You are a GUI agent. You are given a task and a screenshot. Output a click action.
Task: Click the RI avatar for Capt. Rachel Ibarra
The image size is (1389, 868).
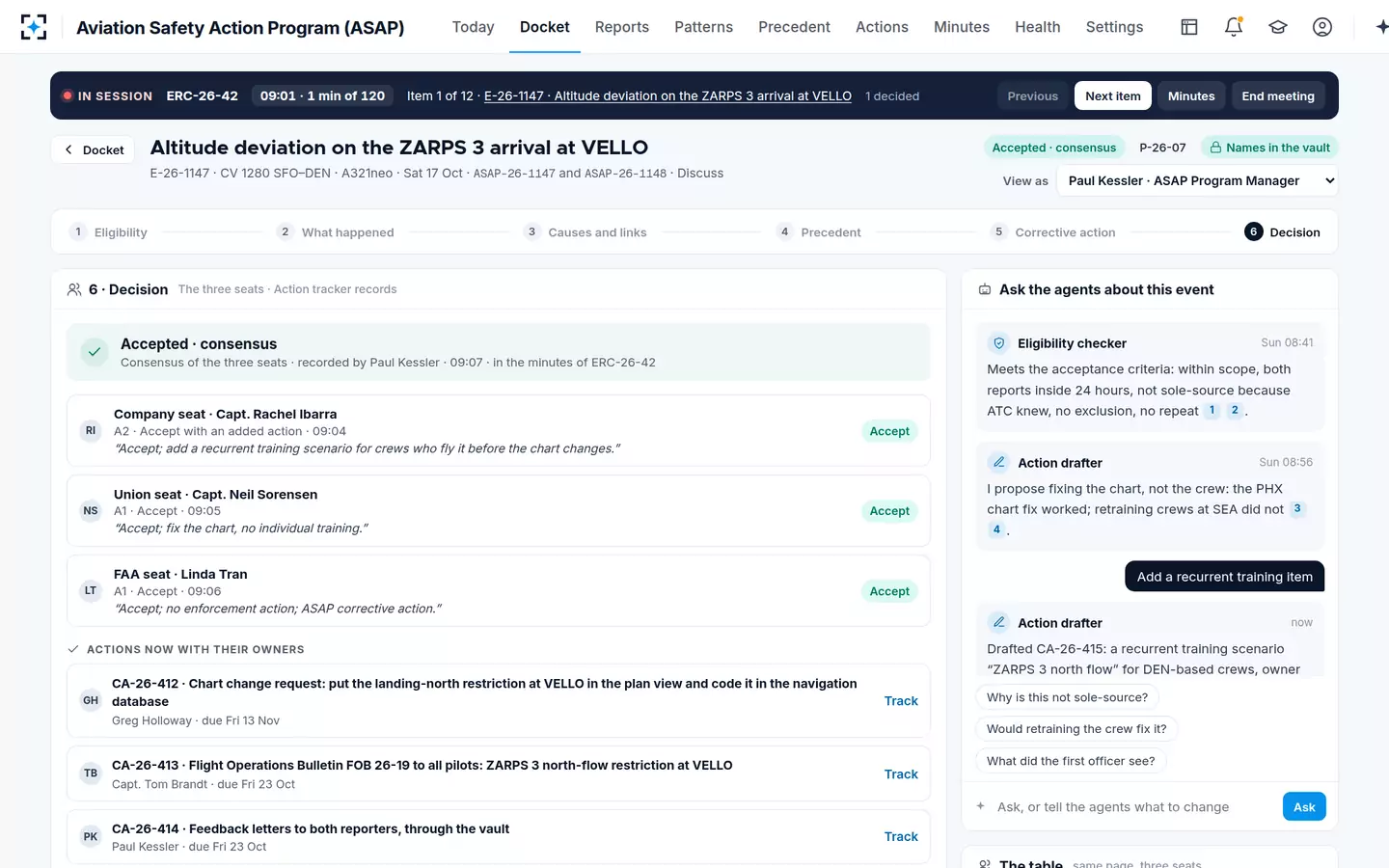tap(91, 431)
